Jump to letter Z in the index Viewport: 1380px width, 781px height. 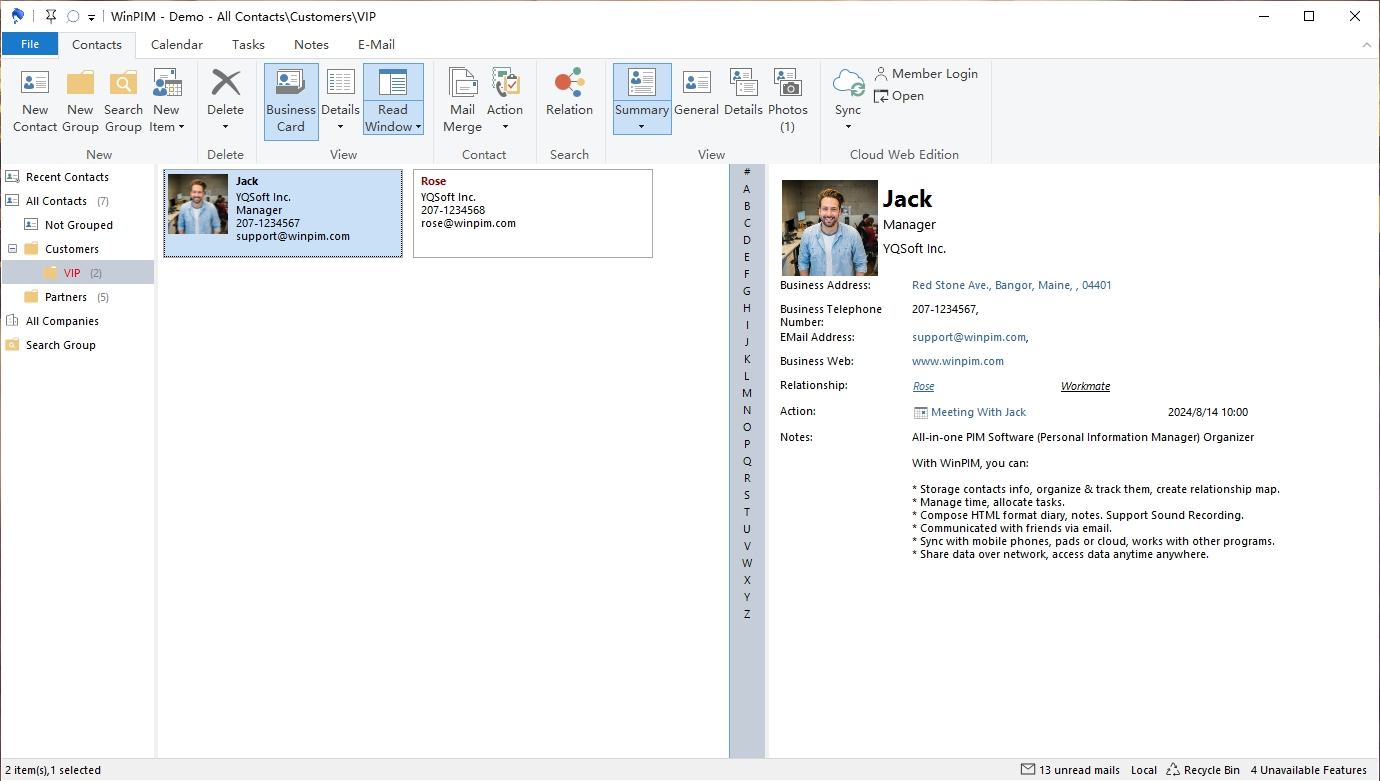point(747,614)
